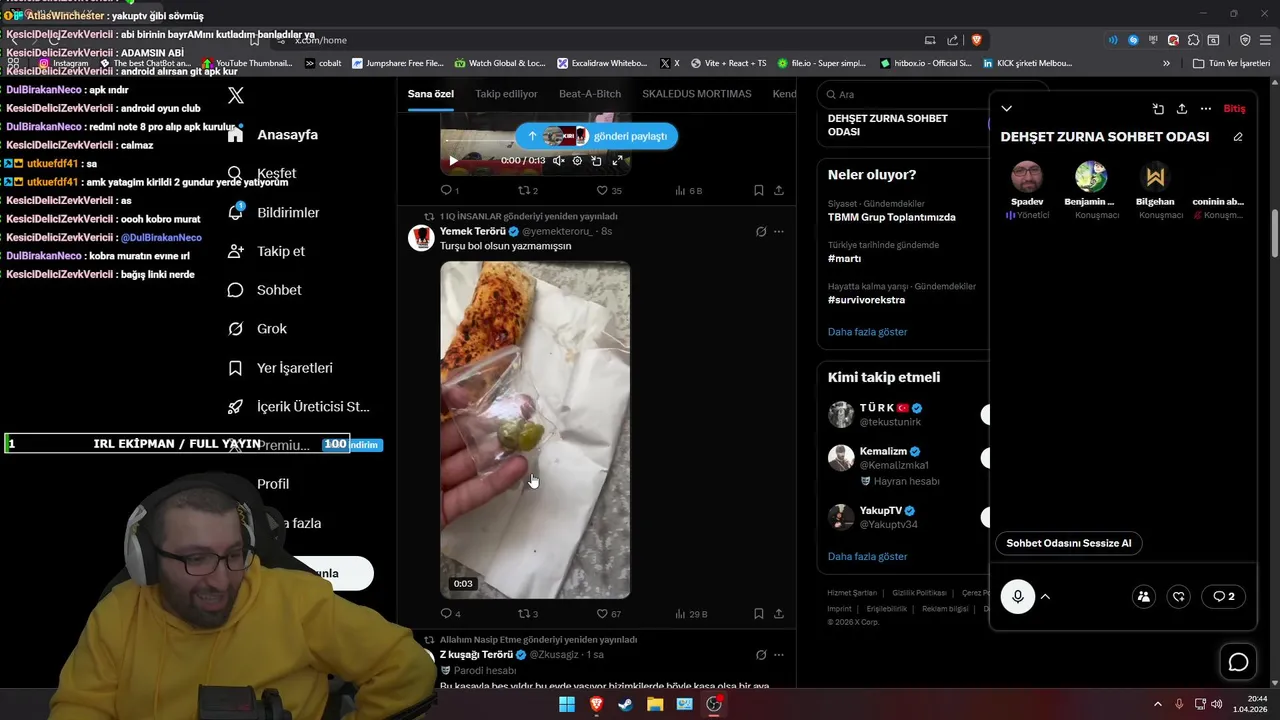This screenshot has height=720, width=1280.
Task: Pop out the Space panel window
Action: coord(1158,109)
